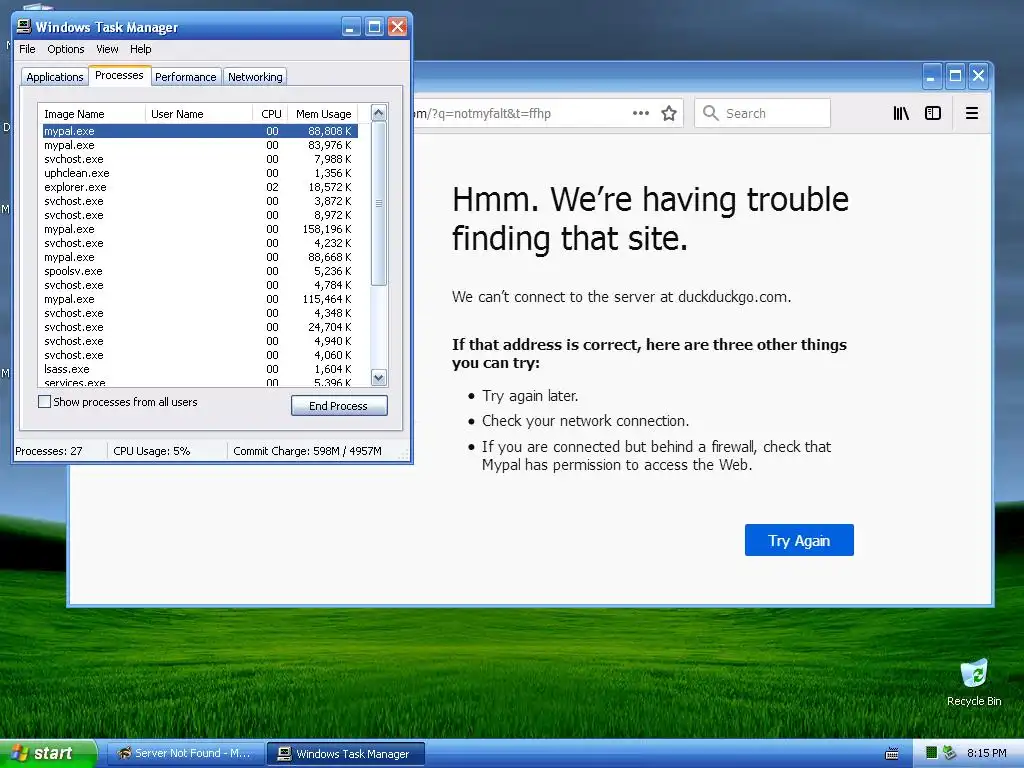
Task: Click Windows Task Manager taskbar button
Action: pyautogui.click(x=346, y=754)
